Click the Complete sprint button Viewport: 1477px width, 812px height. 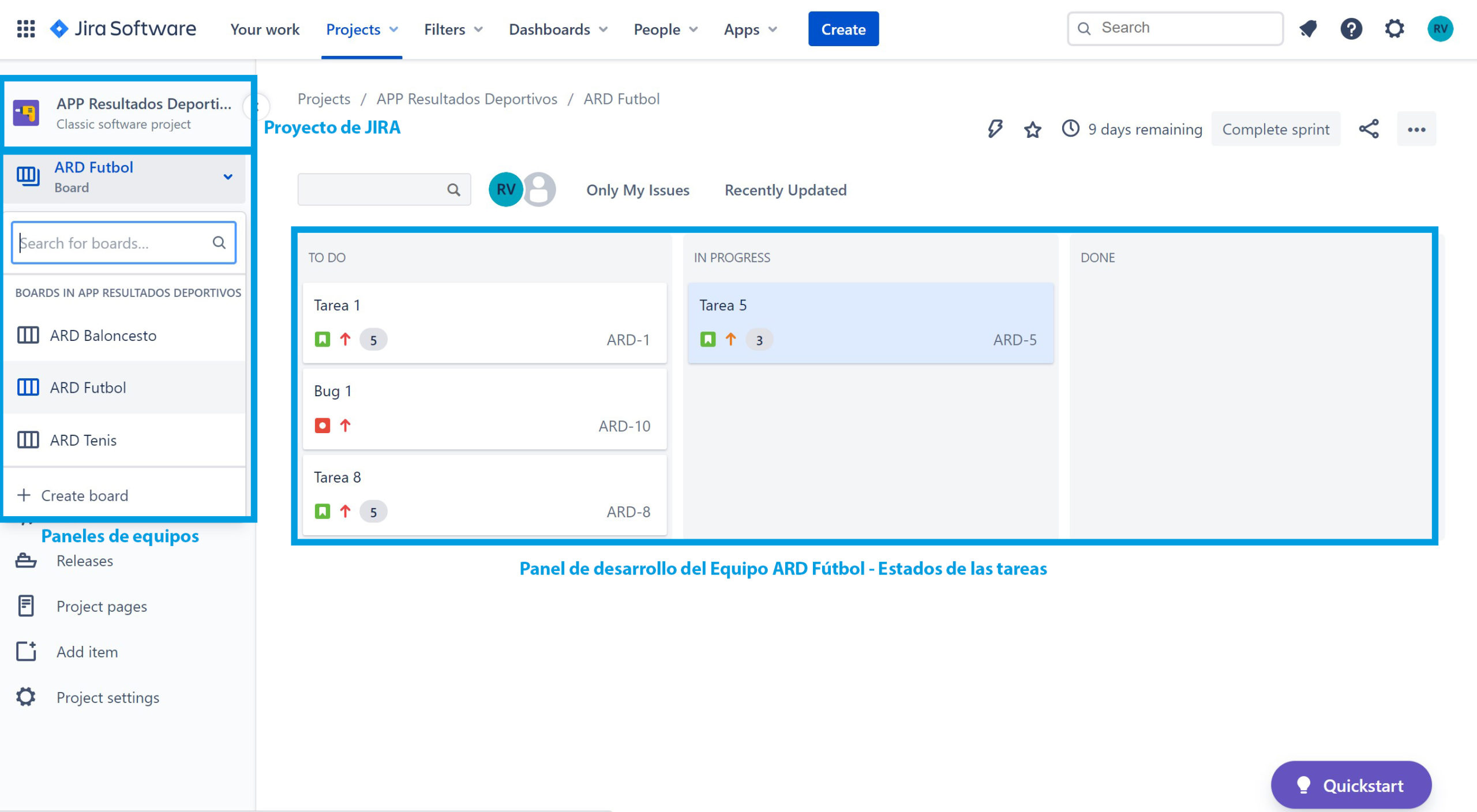pos(1276,129)
